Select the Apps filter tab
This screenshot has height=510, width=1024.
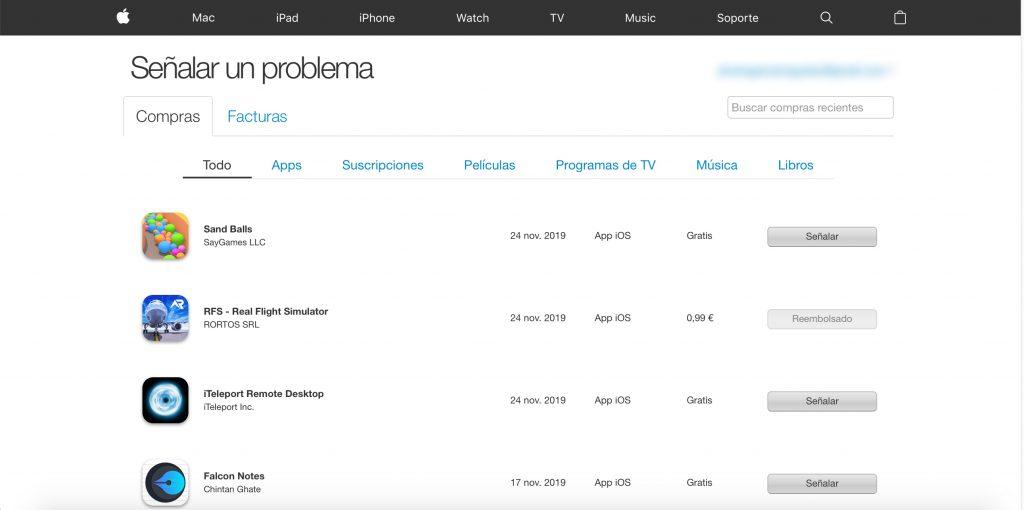point(287,165)
